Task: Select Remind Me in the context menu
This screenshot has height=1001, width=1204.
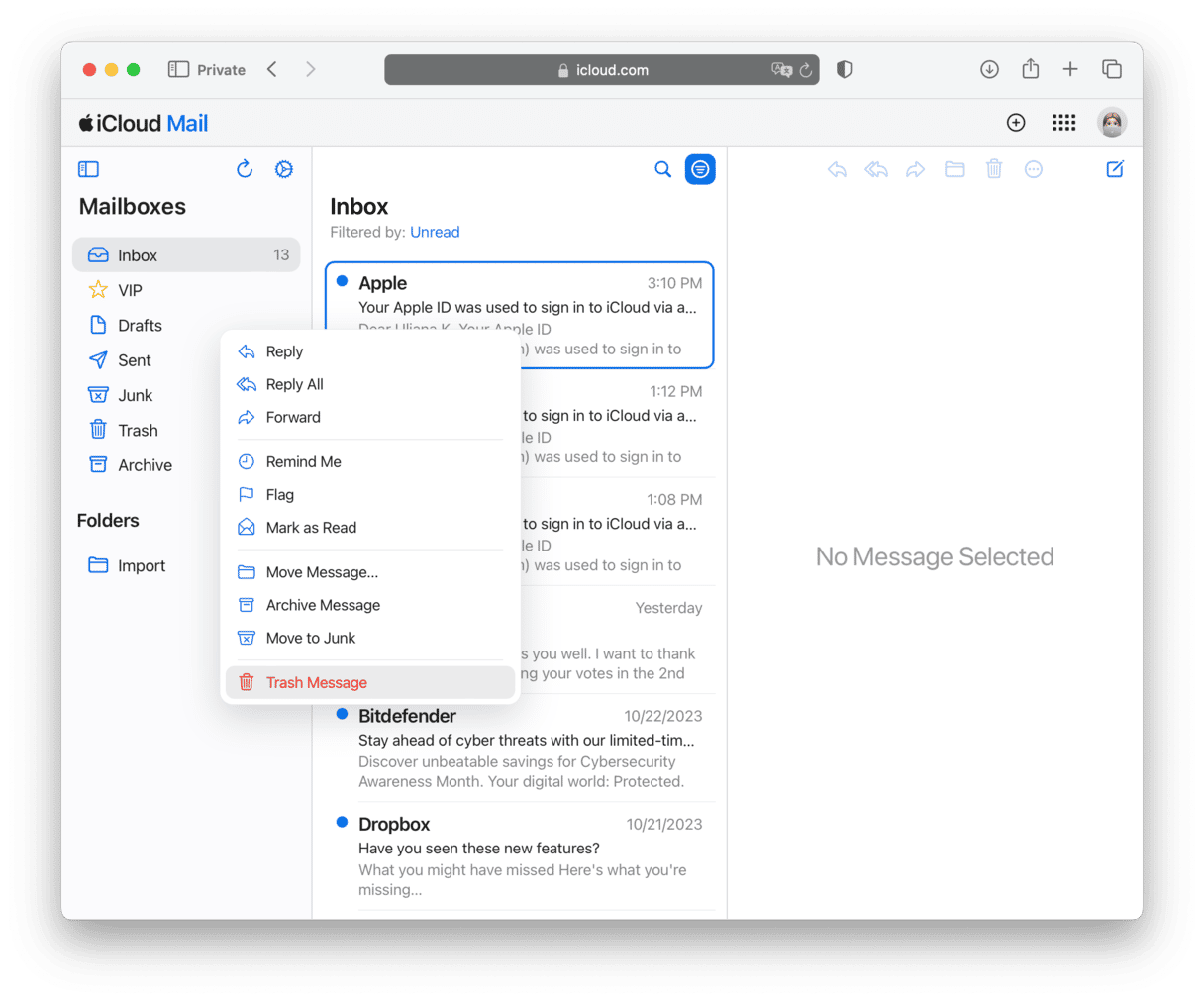Action: (370, 461)
